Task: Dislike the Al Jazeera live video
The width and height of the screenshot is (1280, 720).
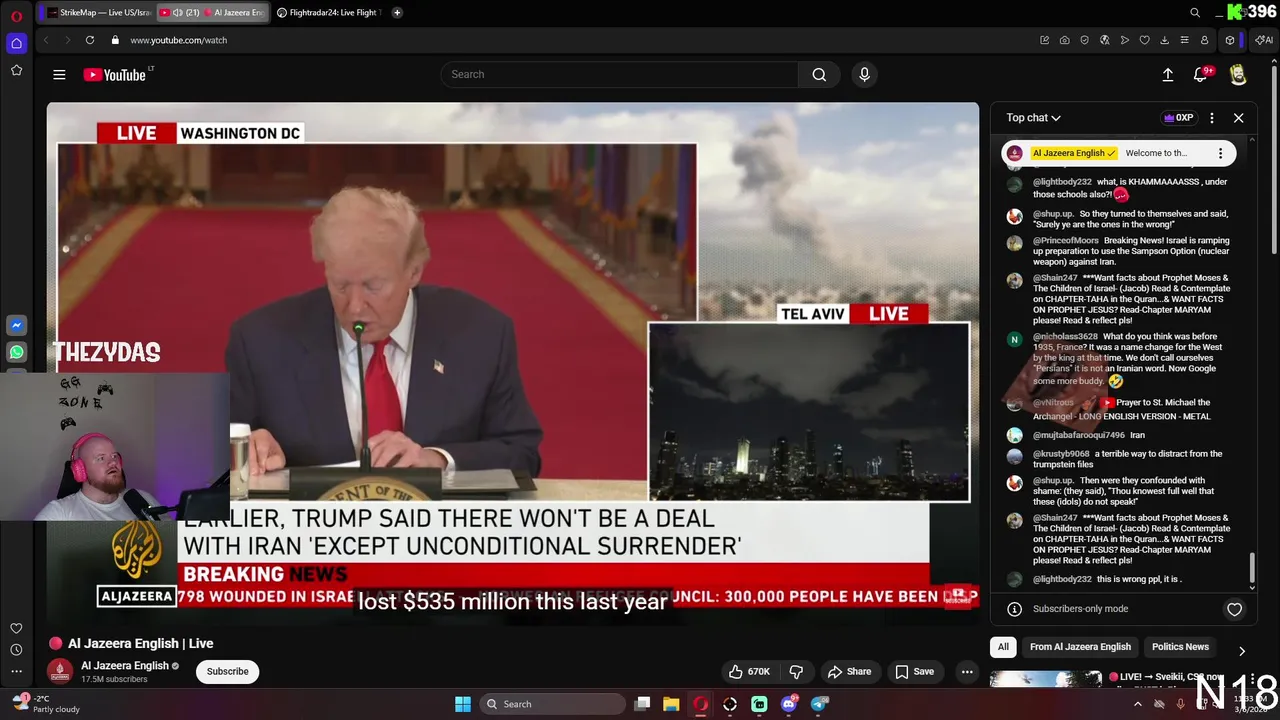Action: [797, 671]
